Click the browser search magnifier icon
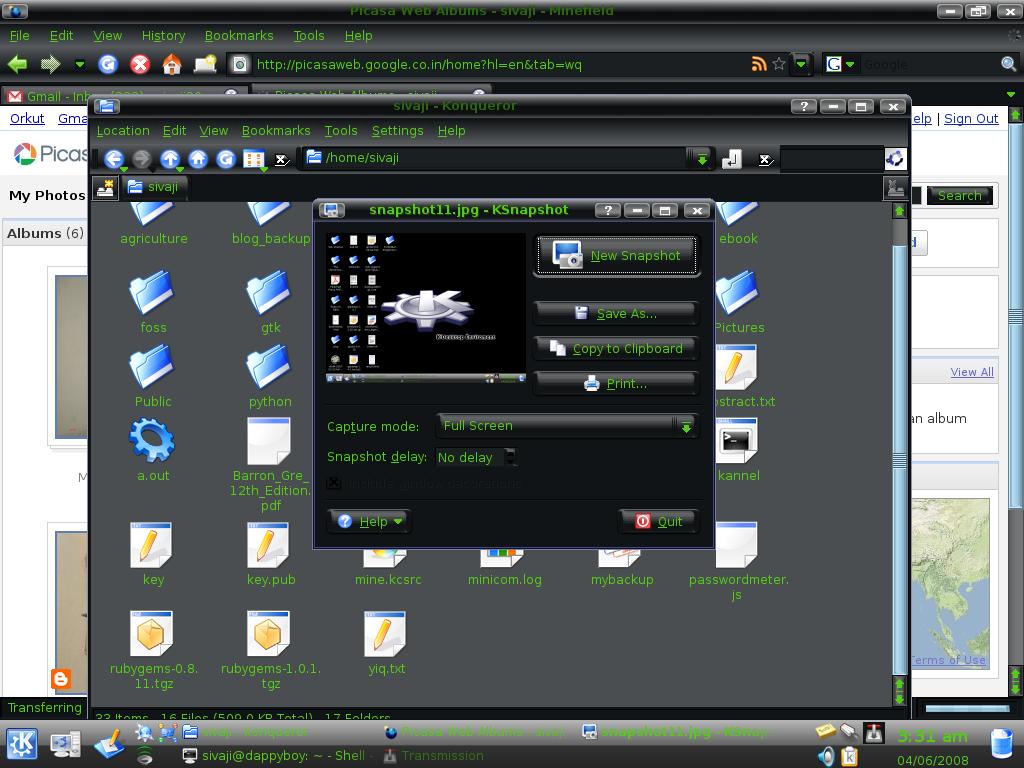 [1008, 64]
